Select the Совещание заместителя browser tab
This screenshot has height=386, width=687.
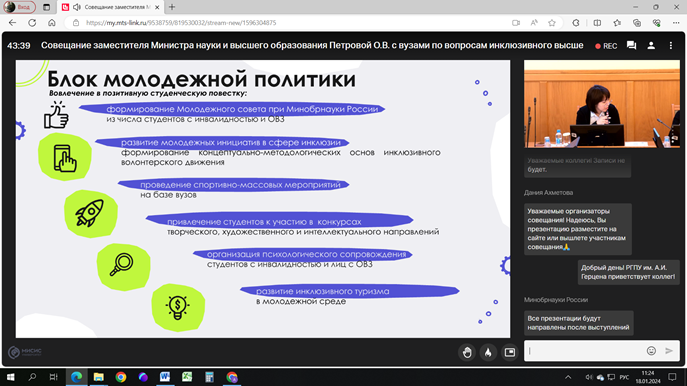111,7
